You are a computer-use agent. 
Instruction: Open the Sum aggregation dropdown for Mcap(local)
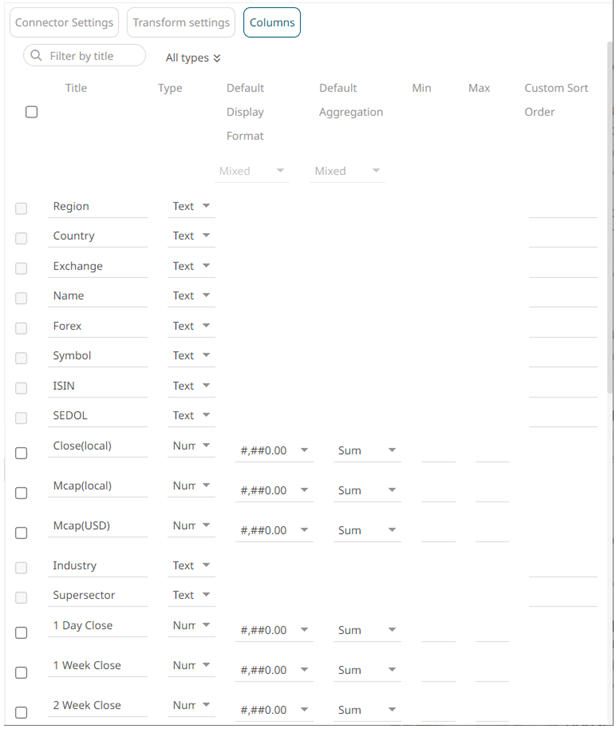(x=392, y=491)
